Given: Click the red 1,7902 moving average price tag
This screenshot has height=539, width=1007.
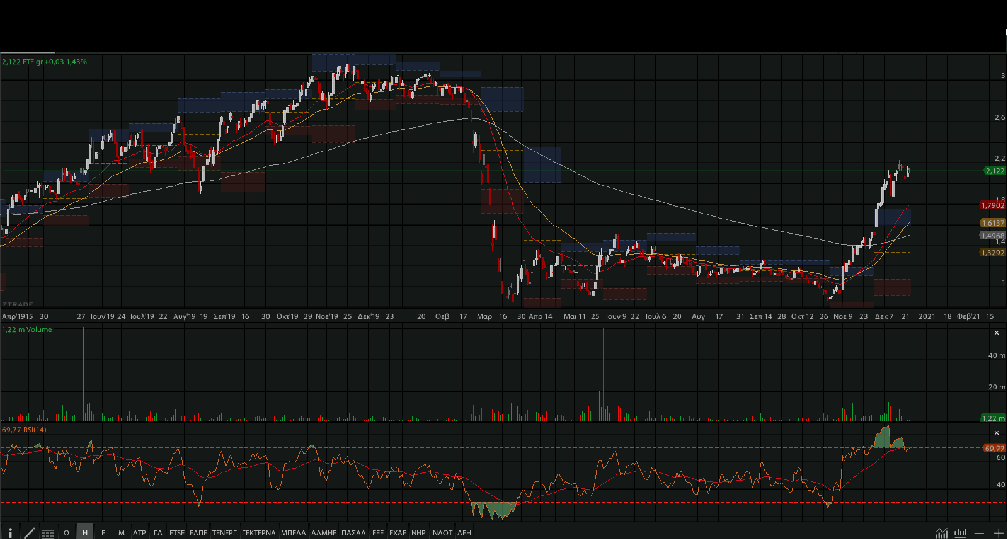Looking at the screenshot, I should coord(993,205).
